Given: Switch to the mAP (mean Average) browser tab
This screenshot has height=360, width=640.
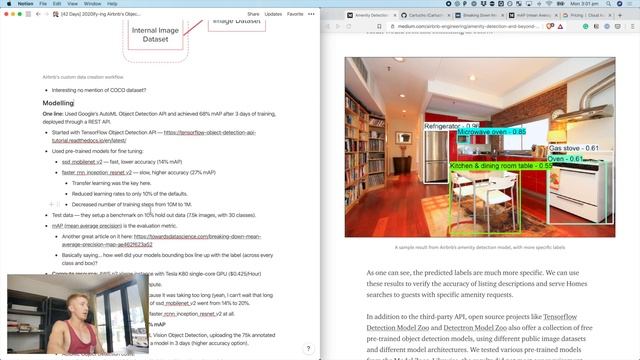Looking at the screenshot, I should [x=533, y=15].
